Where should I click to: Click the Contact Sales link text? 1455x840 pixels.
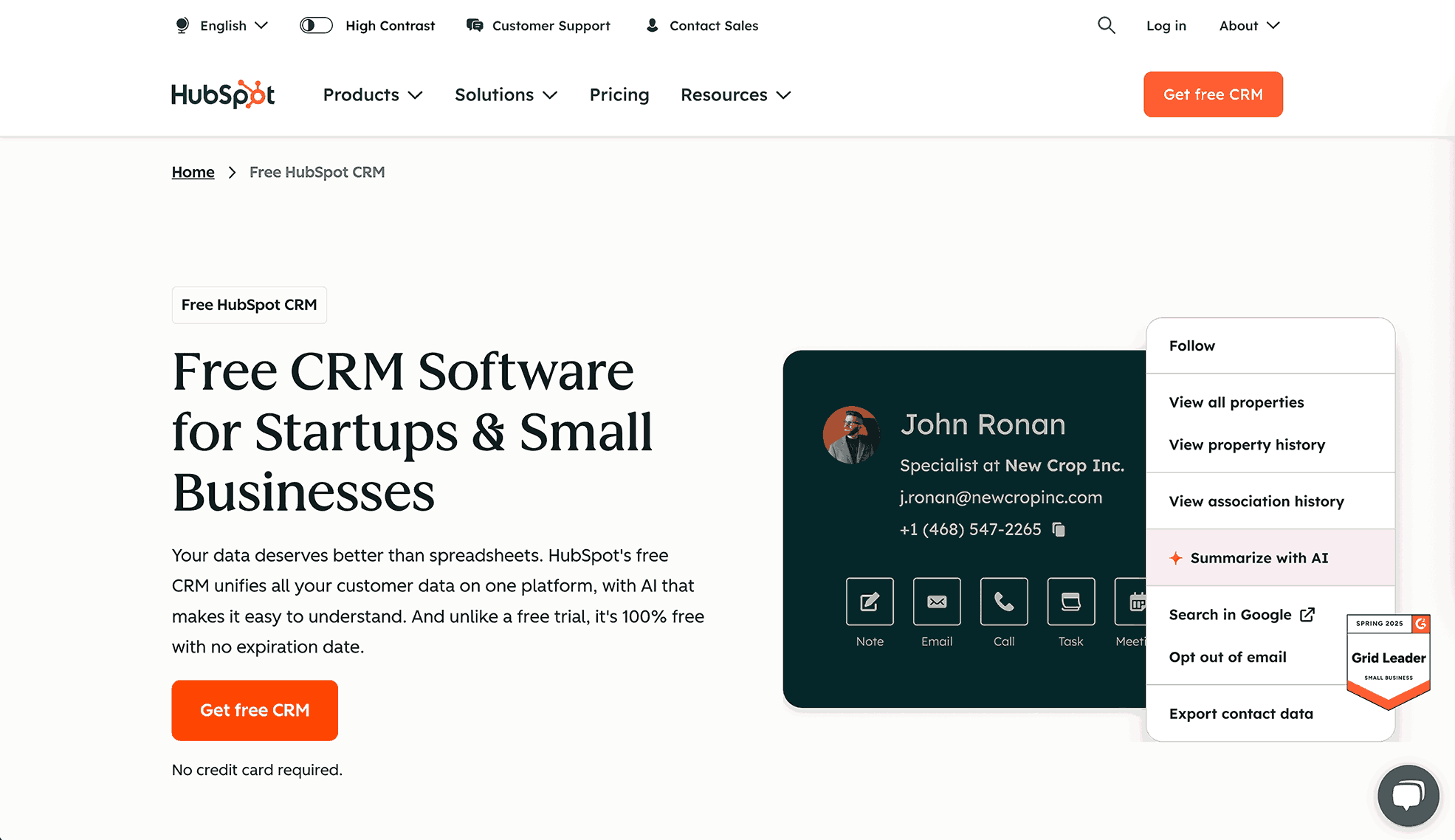[714, 26]
